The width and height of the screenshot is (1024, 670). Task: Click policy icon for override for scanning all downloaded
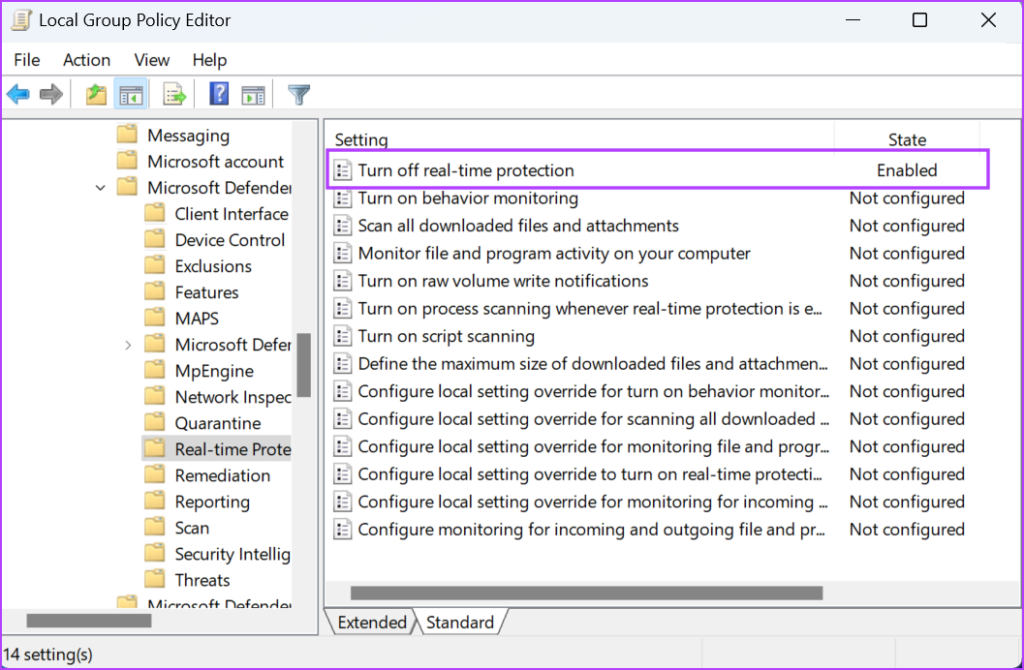coord(342,419)
